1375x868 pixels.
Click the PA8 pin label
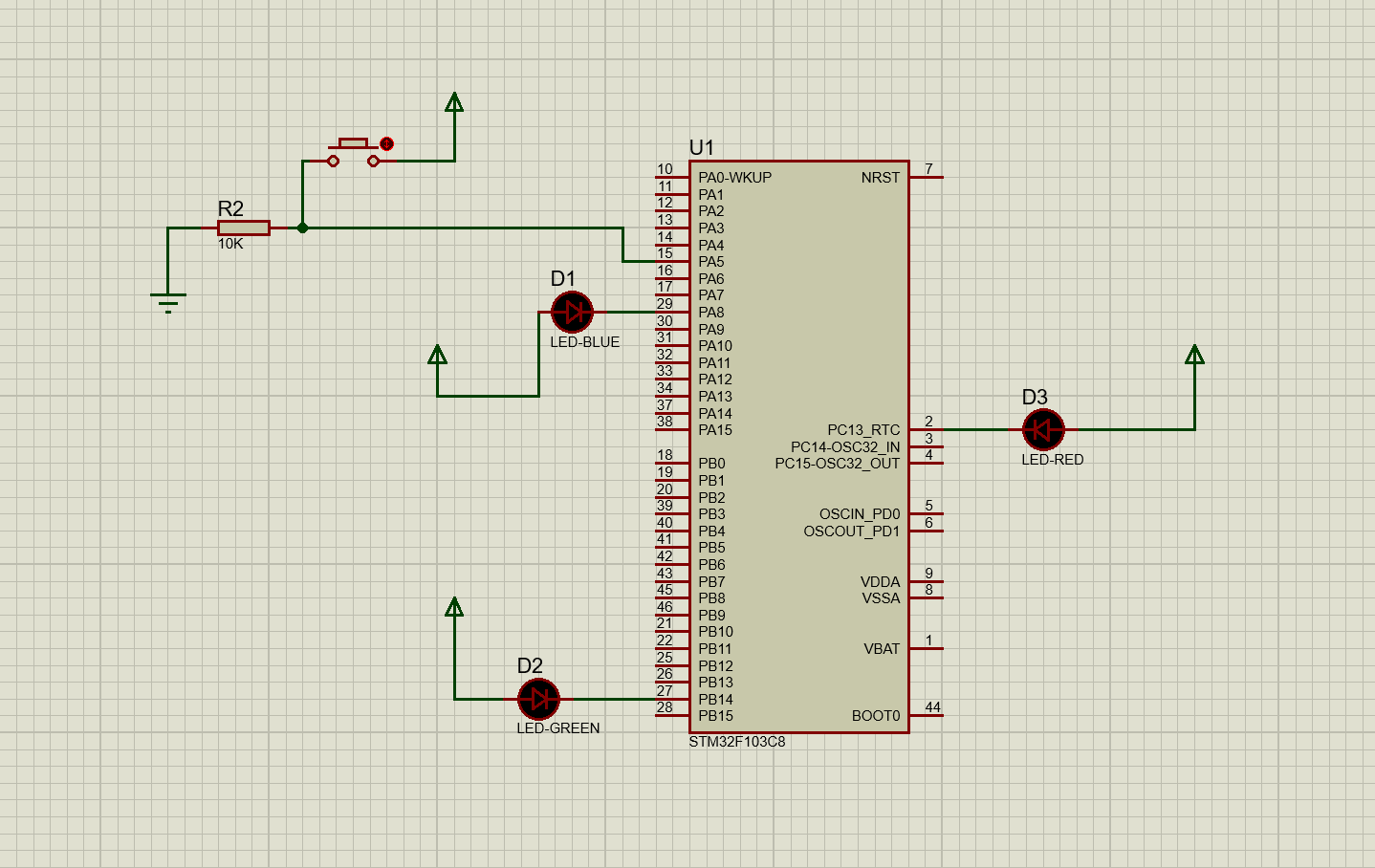point(711,313)
